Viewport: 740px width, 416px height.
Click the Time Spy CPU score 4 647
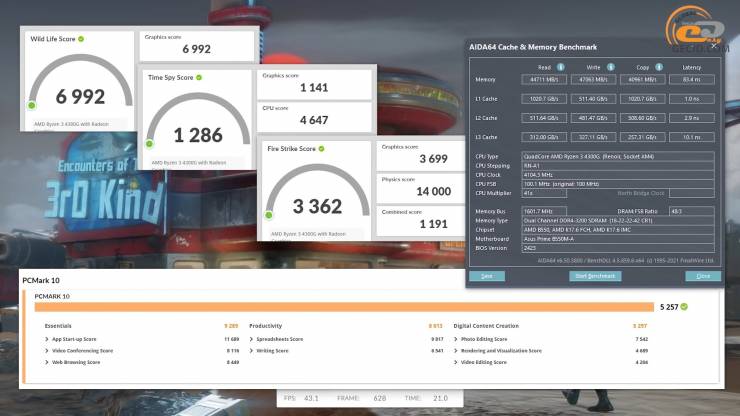314,120
